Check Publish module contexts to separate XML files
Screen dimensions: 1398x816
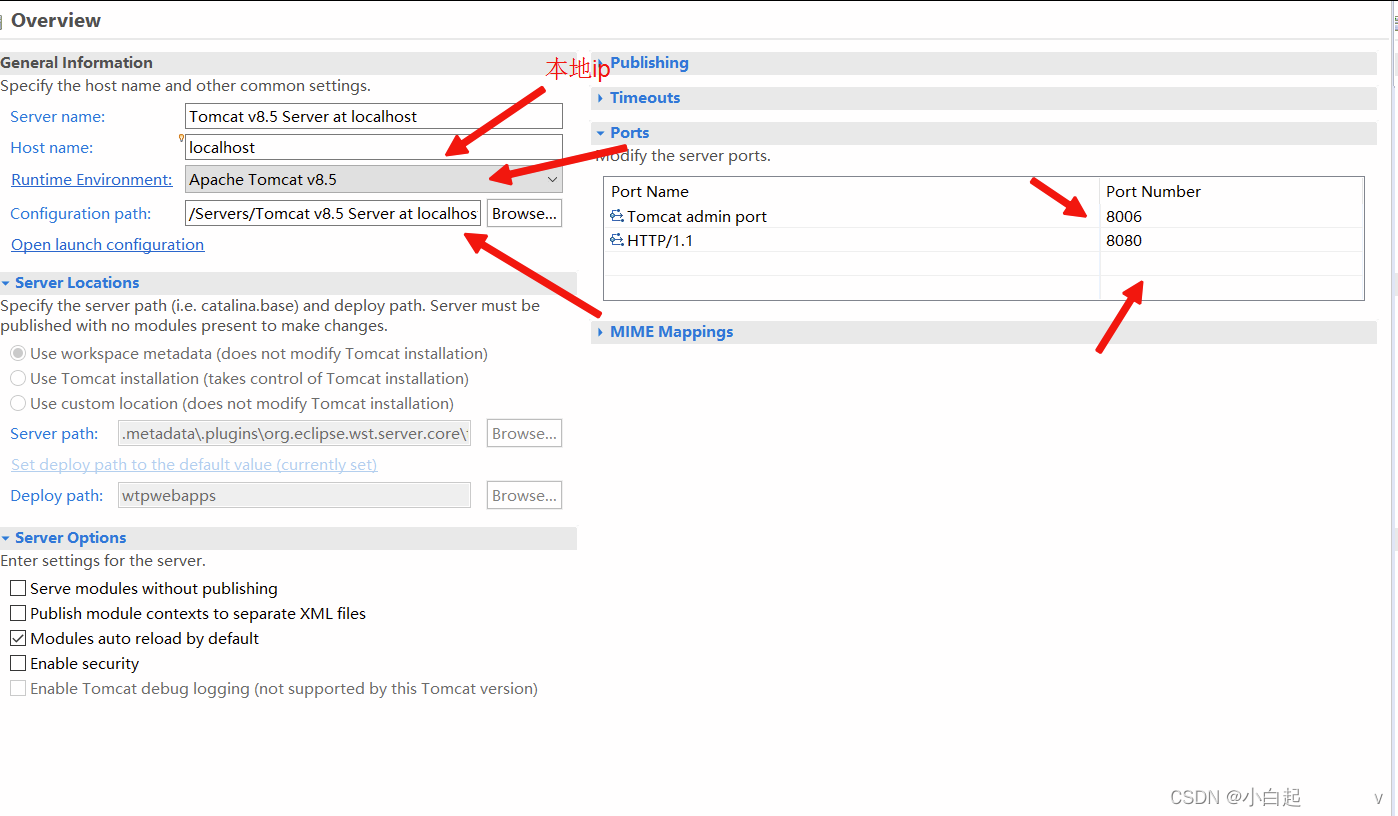(18, 613)
